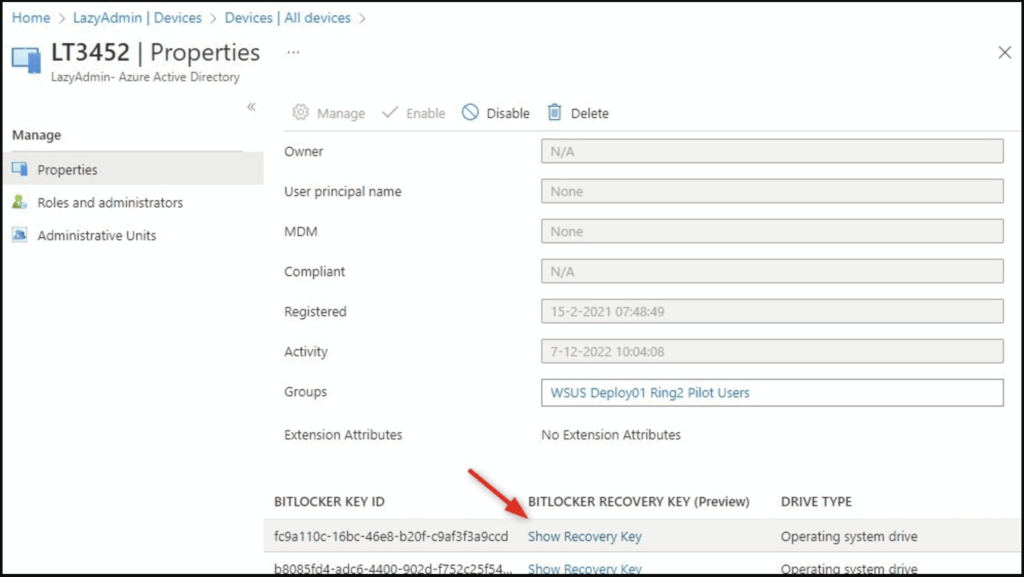
Task: Click the Manage gear icon in toolbar
Action: point(299,113)
